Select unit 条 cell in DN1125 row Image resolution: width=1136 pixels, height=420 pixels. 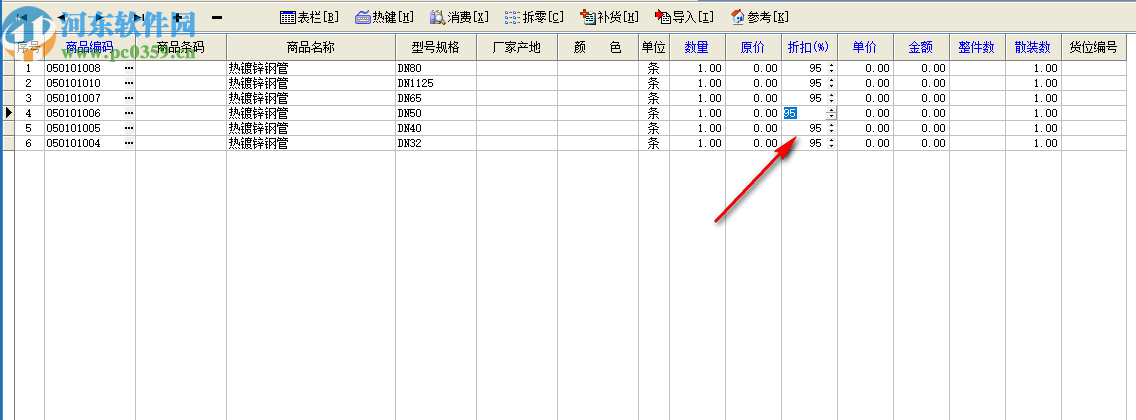tap(653, 83)
